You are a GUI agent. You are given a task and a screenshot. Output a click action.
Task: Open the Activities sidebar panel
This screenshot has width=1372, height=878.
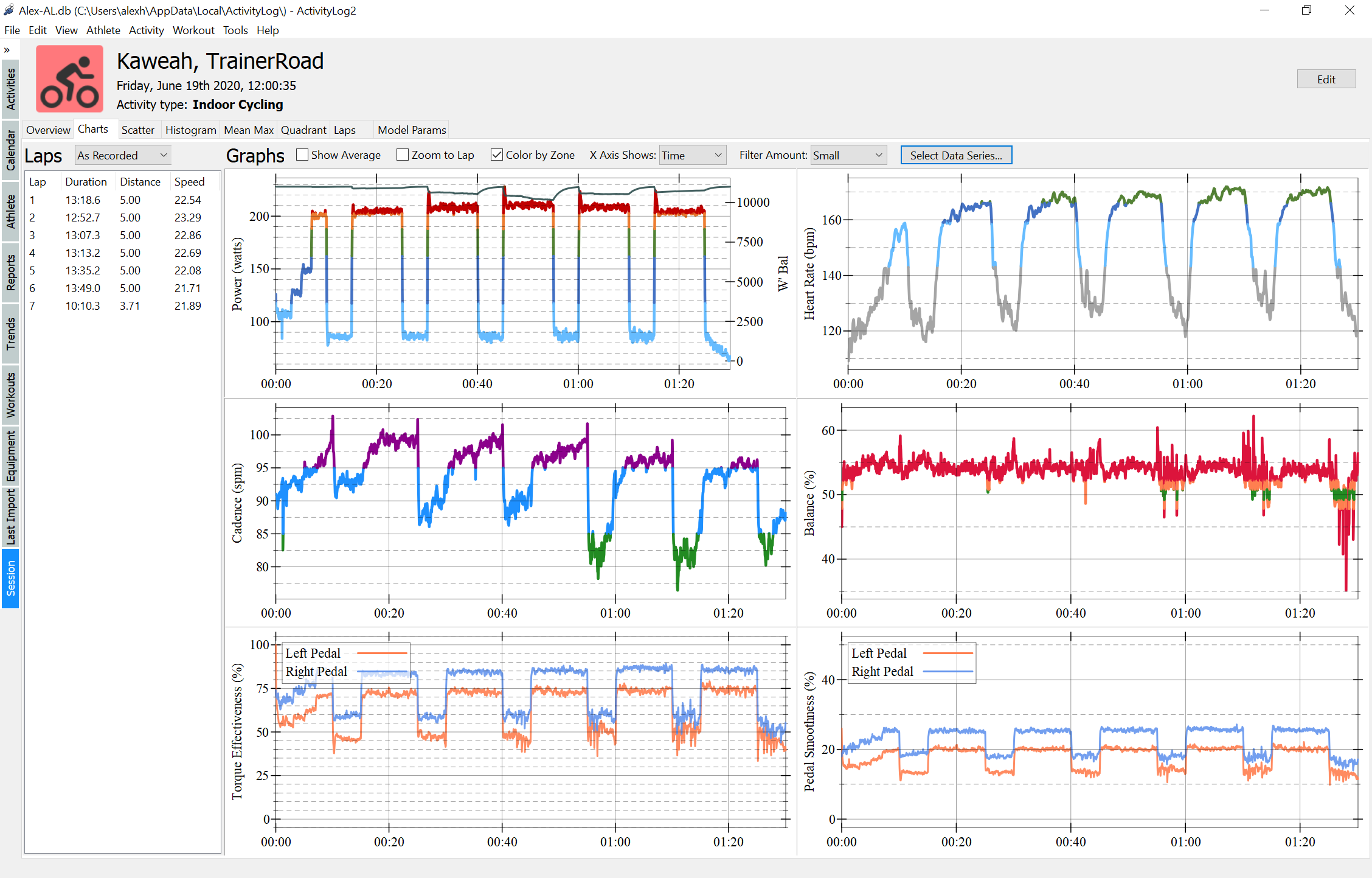pyautogui.click(x=10, y=89)
